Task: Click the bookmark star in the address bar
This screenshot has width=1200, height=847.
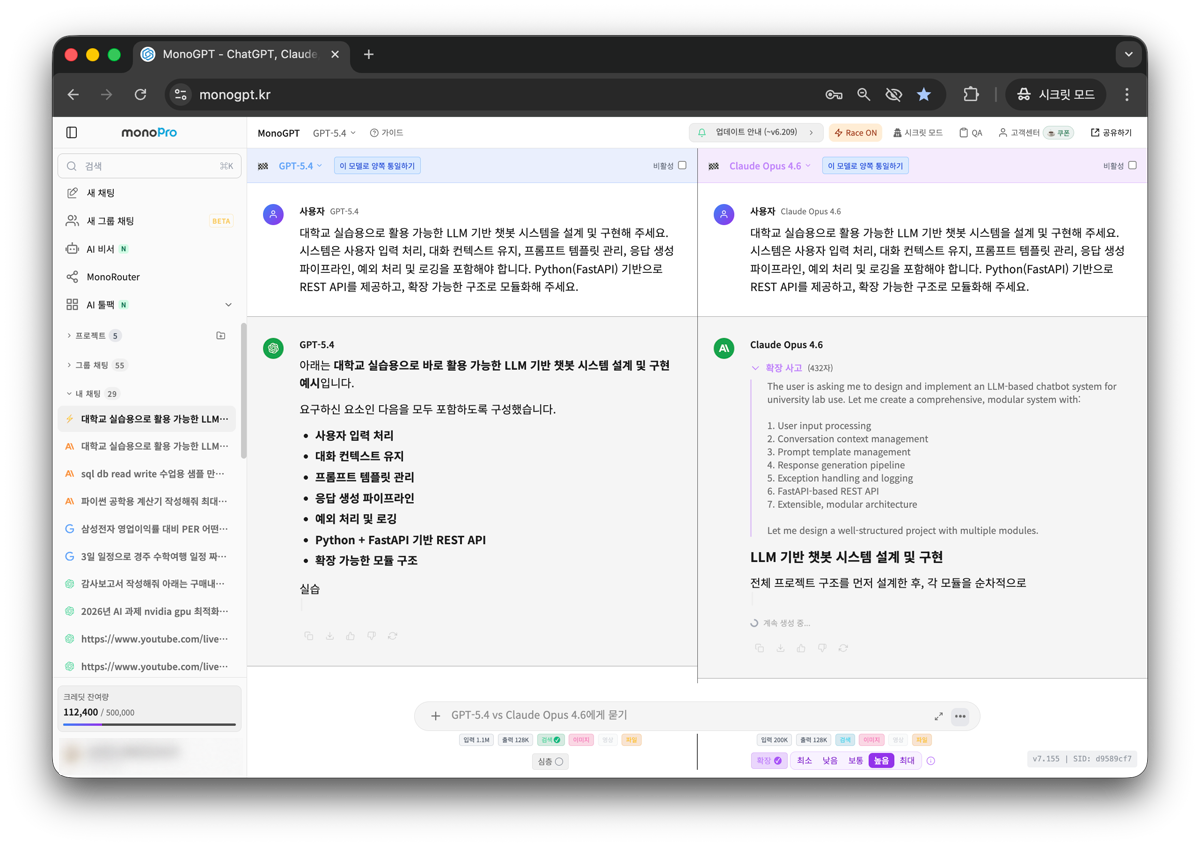Action: coord(924,95)
